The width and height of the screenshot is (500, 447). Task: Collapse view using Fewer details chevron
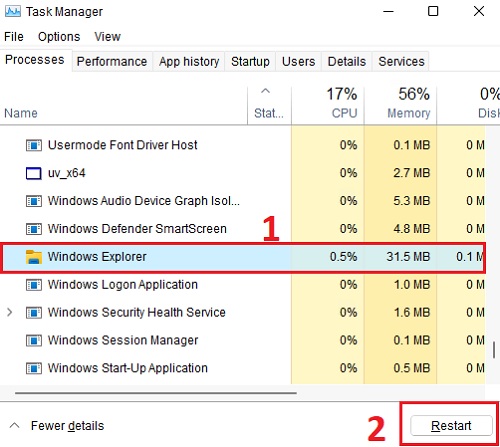(14, 426)
